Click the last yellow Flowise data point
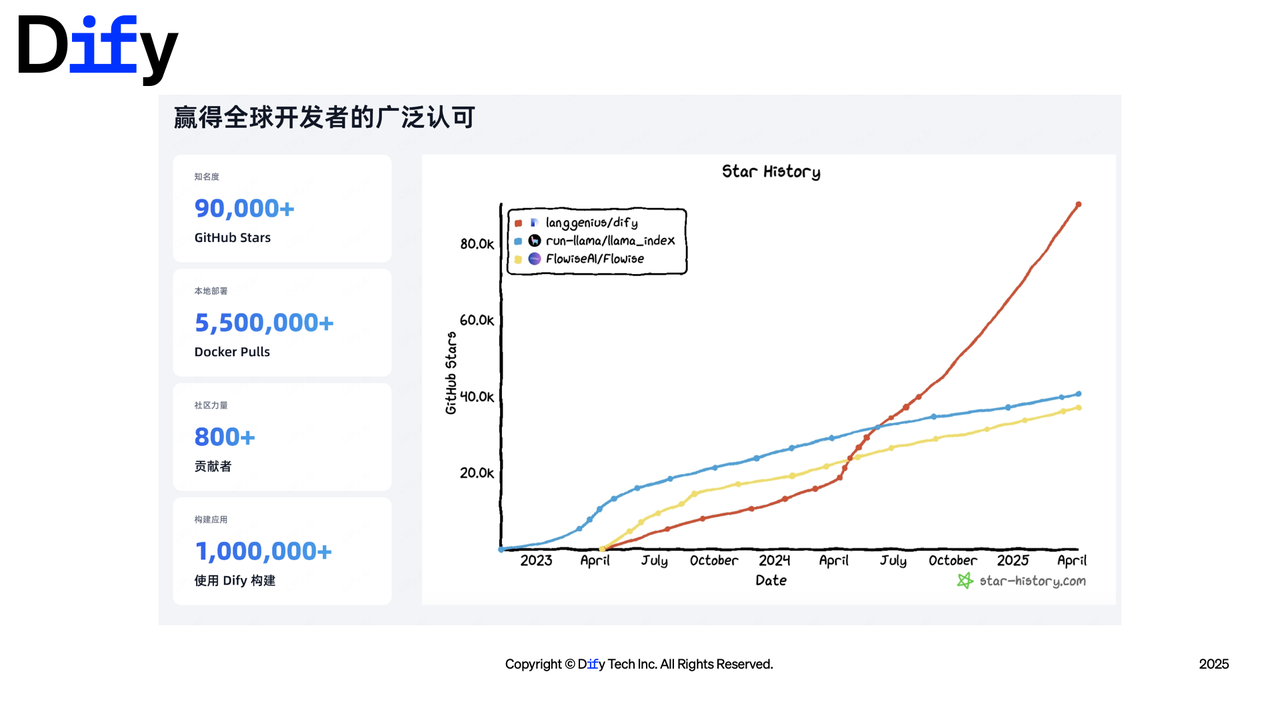This screenshot has height=720, width=1280. tap(1078, 407)
